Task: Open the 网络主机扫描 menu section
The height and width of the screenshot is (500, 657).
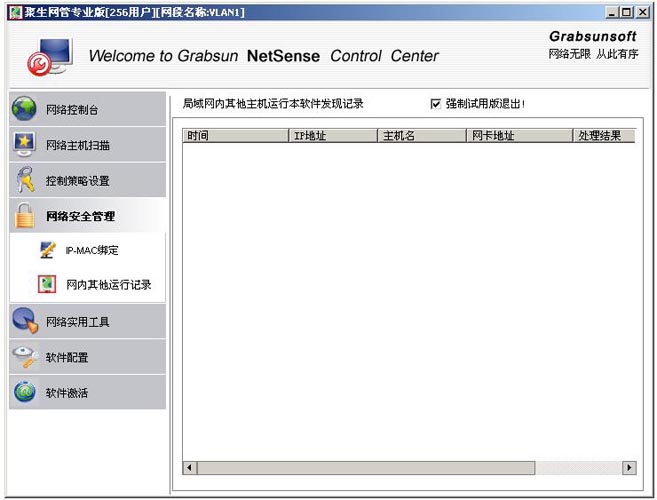Action: click(x=88, y=145)
